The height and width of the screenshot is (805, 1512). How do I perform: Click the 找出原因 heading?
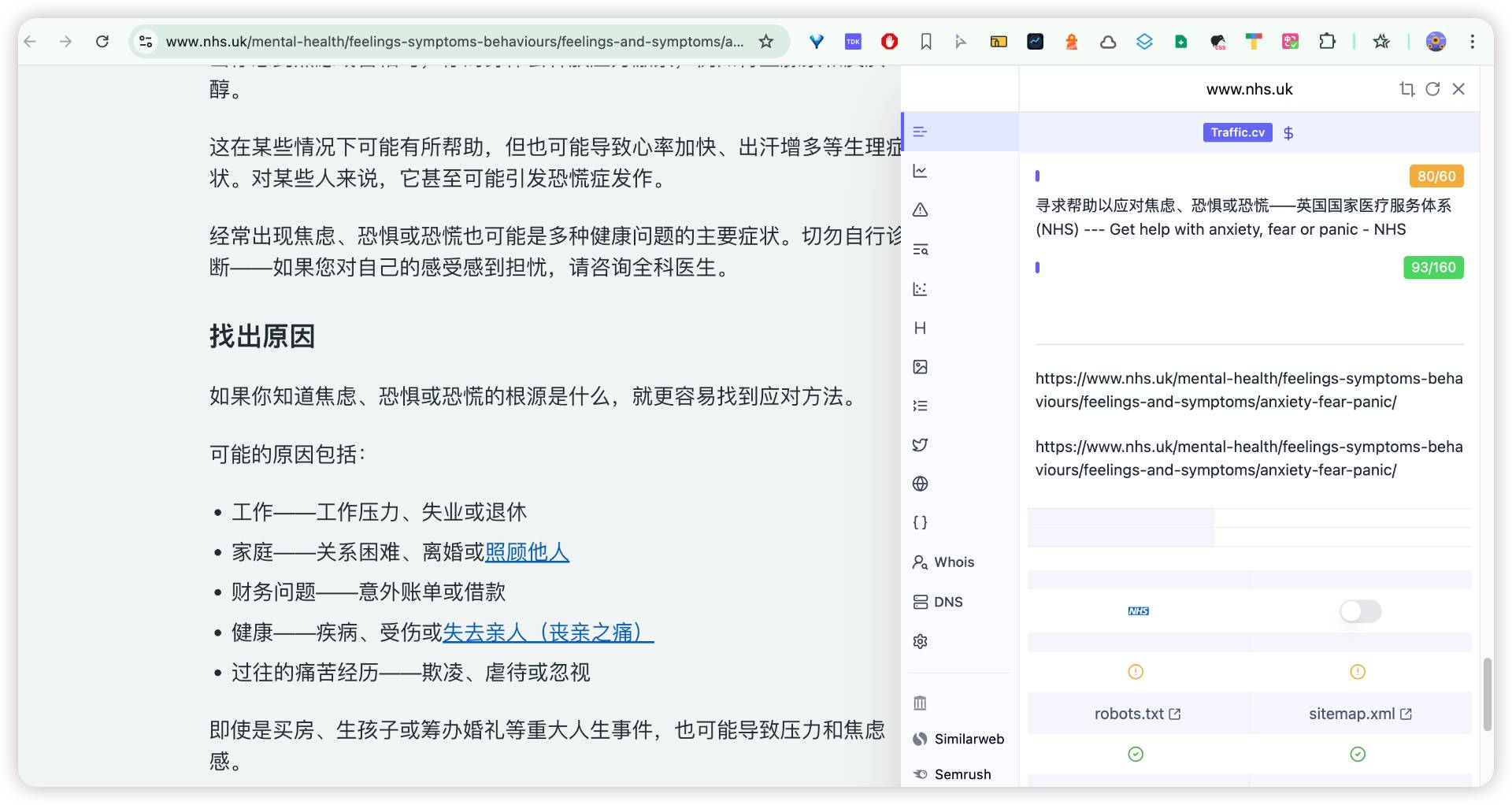(262, 336)
